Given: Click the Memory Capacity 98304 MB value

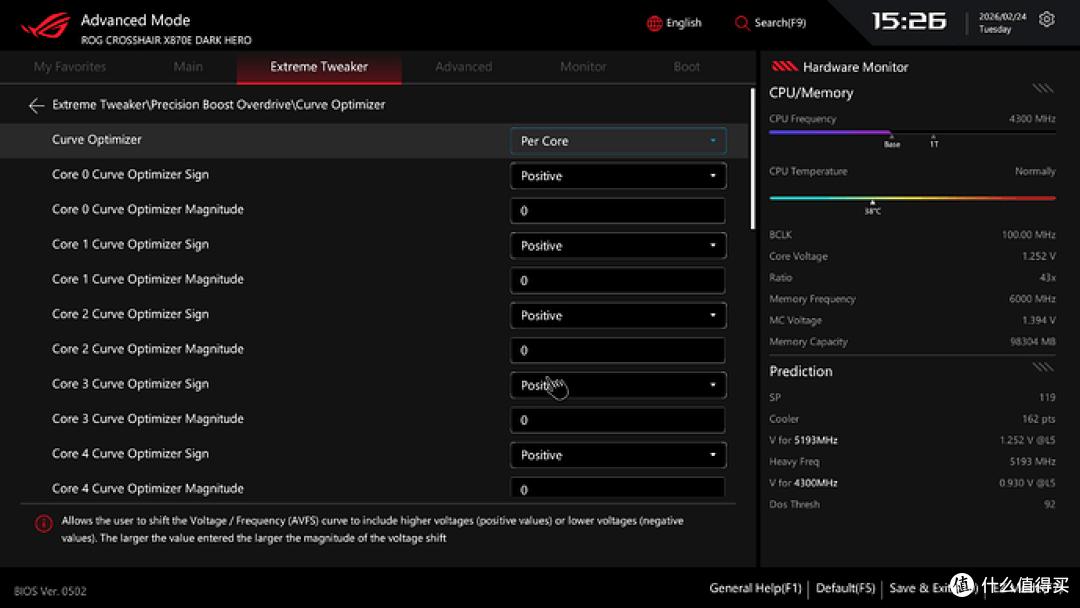Looking at the screenshot, I should click(x=1034, y=342).
